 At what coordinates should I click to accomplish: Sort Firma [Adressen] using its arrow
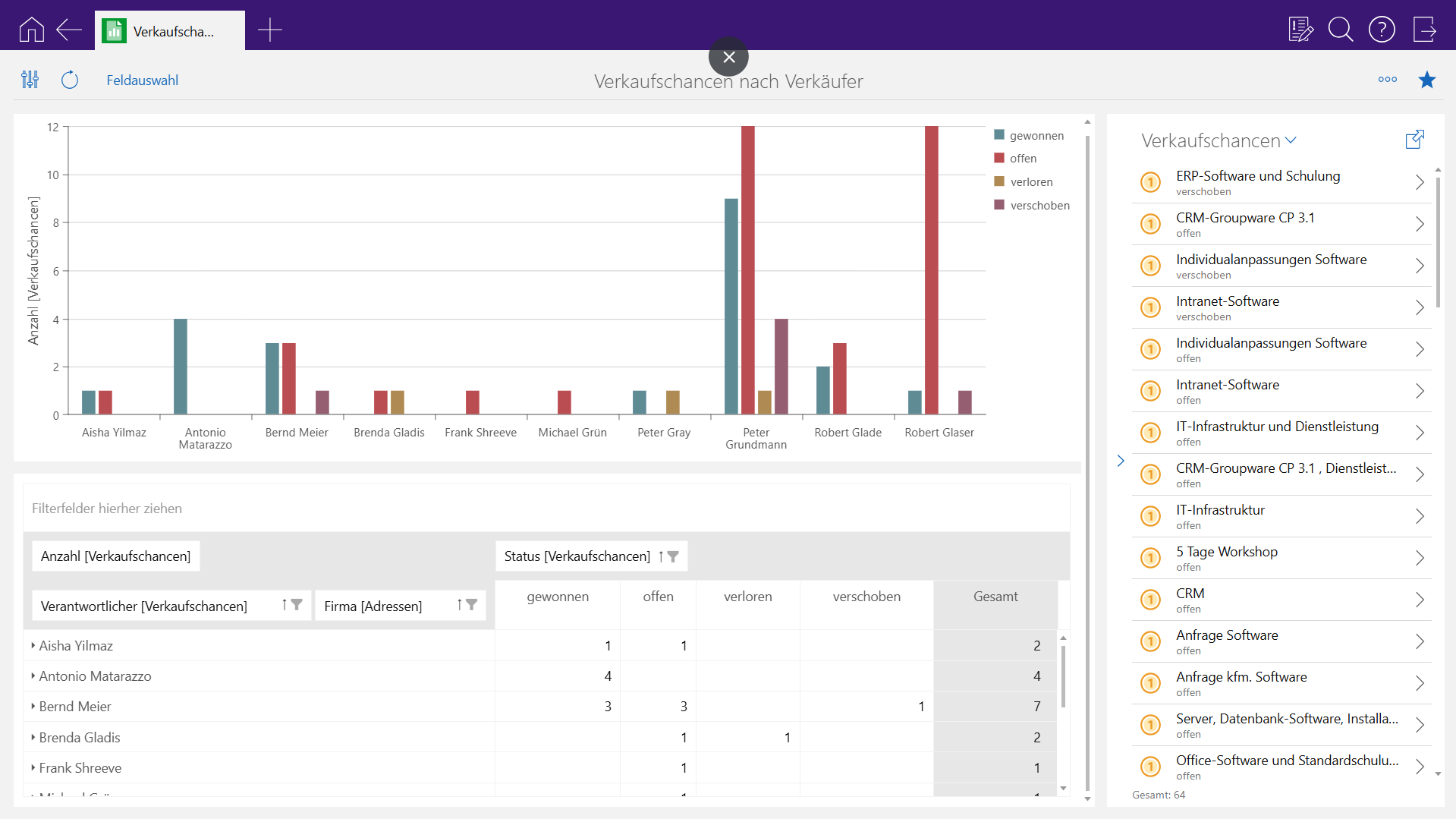coord(459,605)
